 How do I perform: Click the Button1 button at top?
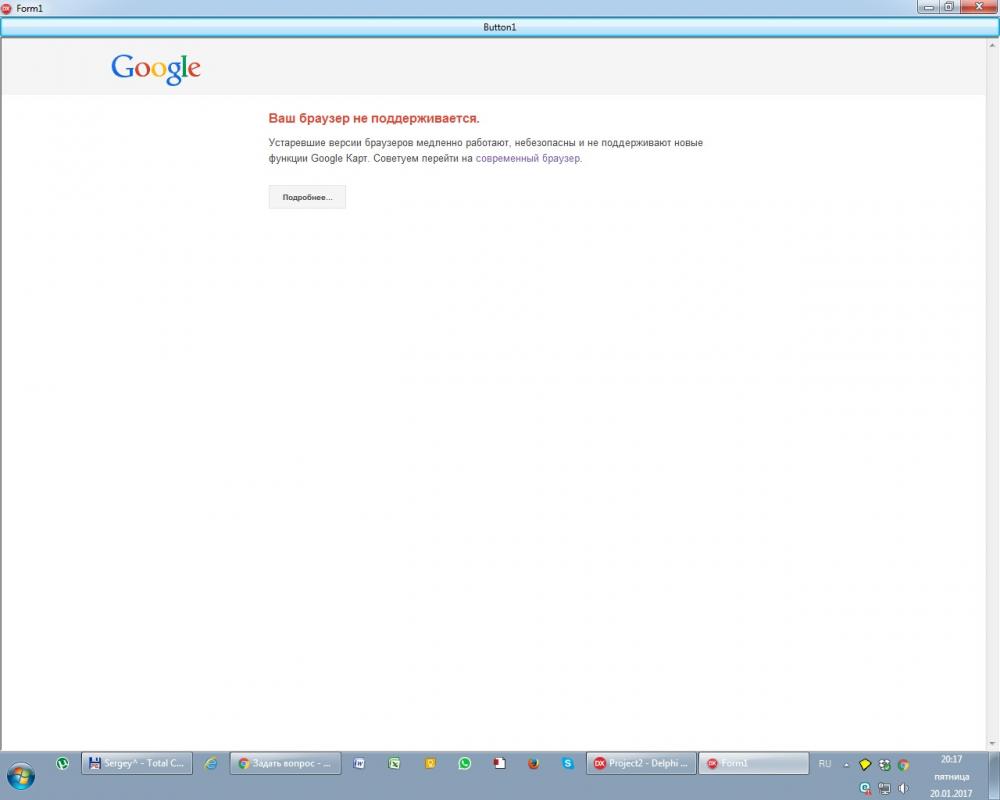coord(499,27)
